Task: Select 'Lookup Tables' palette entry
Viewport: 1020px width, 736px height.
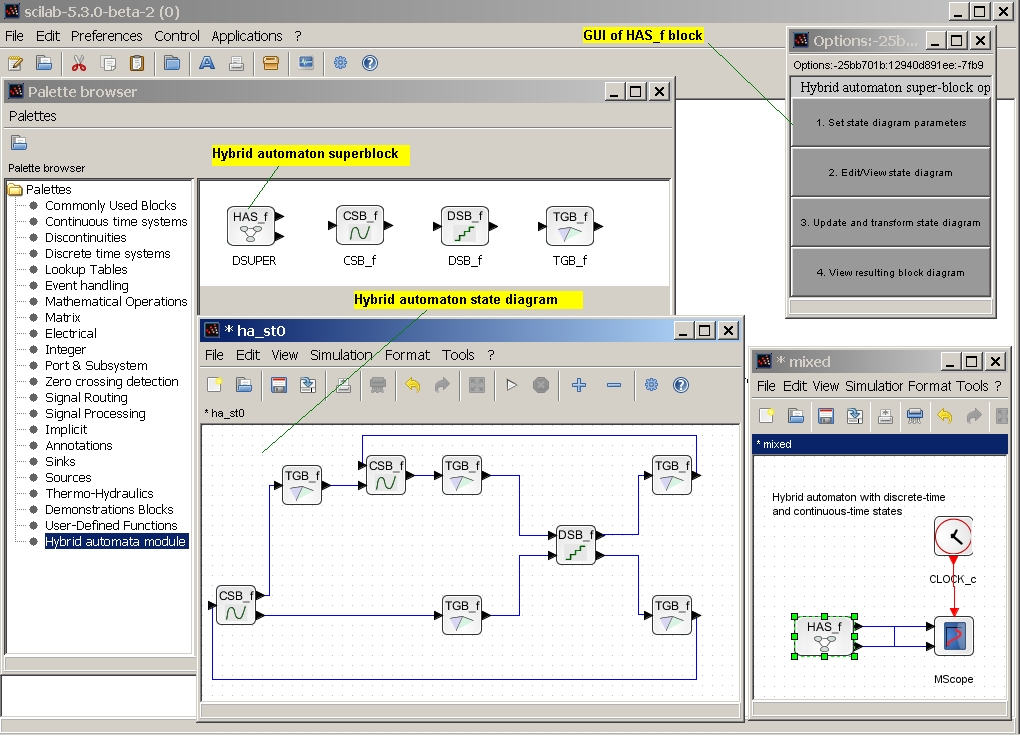Action: [x=86, y=269]
